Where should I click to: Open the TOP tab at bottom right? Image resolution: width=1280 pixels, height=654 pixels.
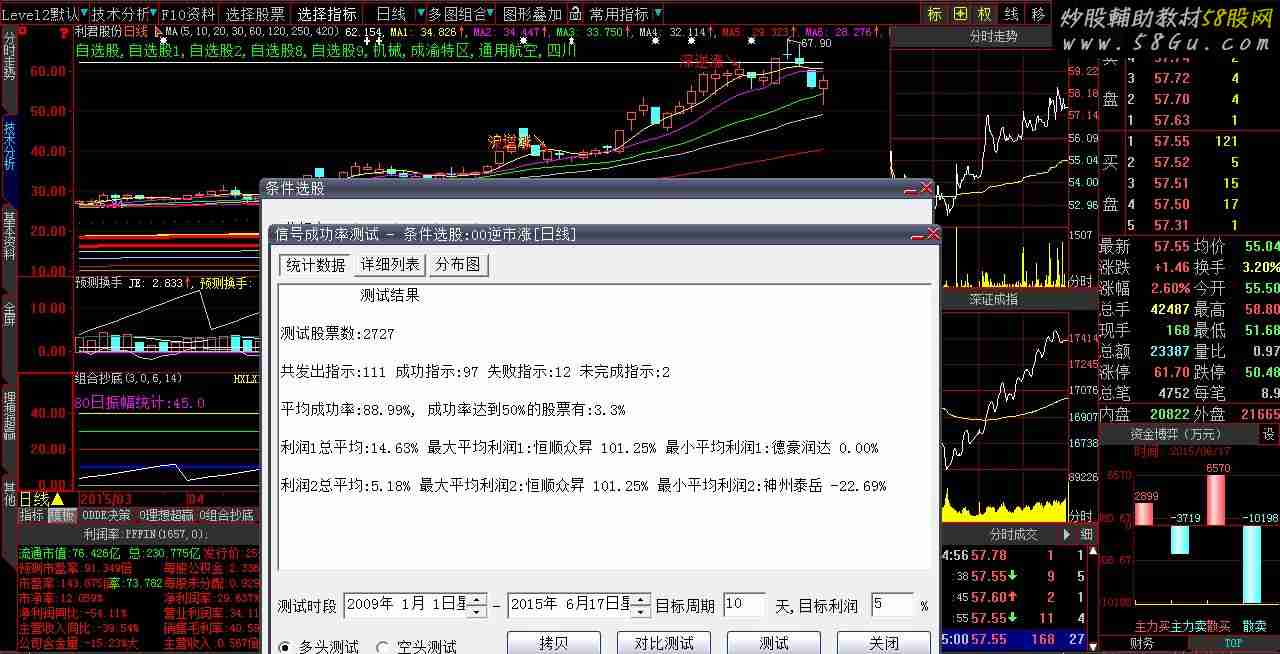1234,643
